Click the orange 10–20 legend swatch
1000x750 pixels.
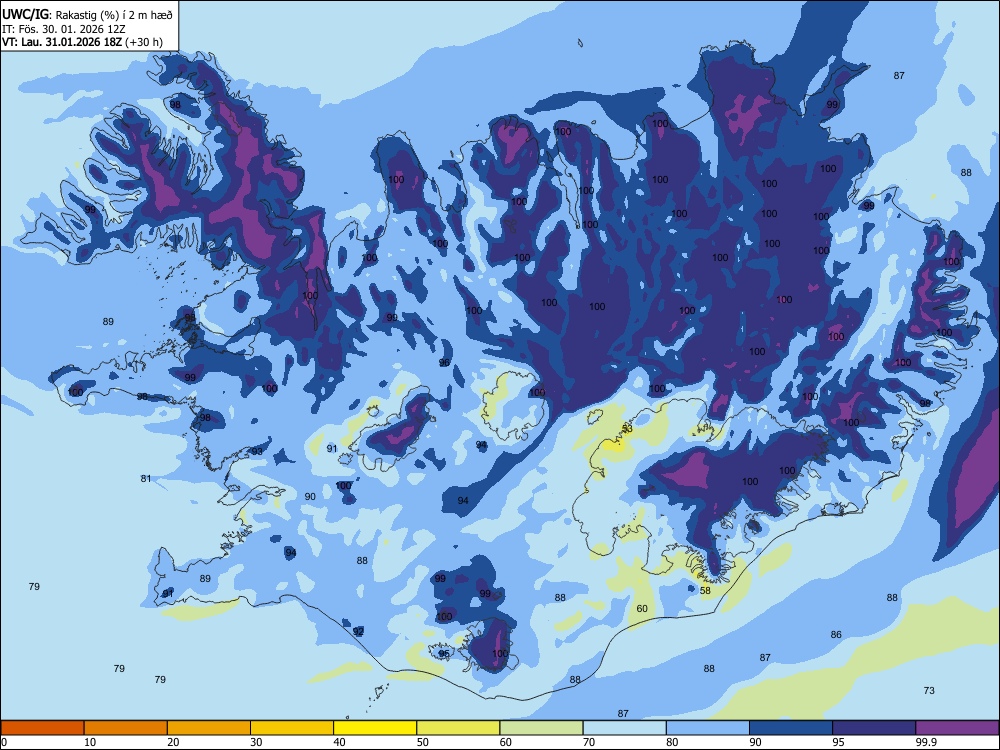(x=126, y=728)
